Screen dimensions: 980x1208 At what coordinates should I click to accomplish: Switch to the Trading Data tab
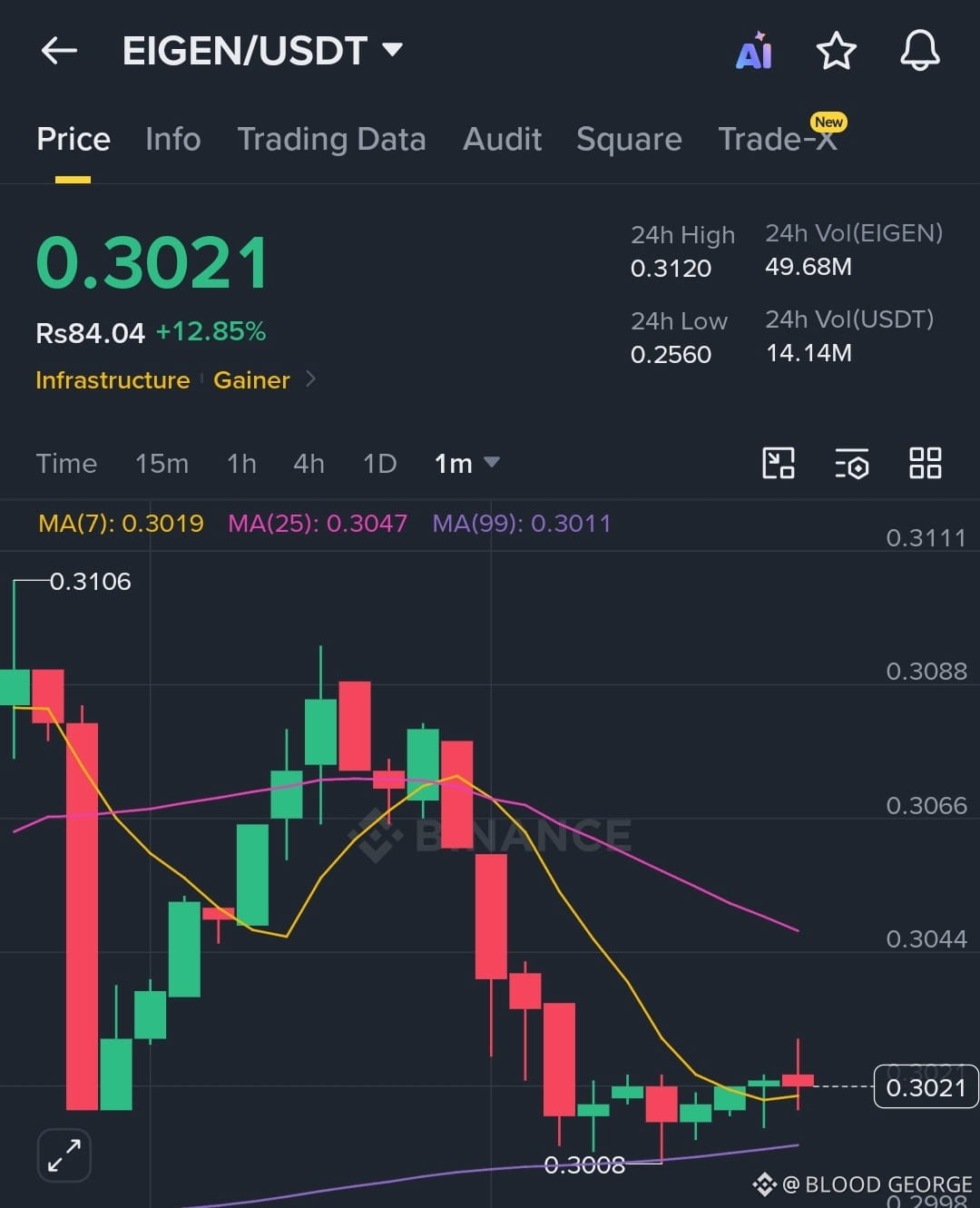point(331,139)
